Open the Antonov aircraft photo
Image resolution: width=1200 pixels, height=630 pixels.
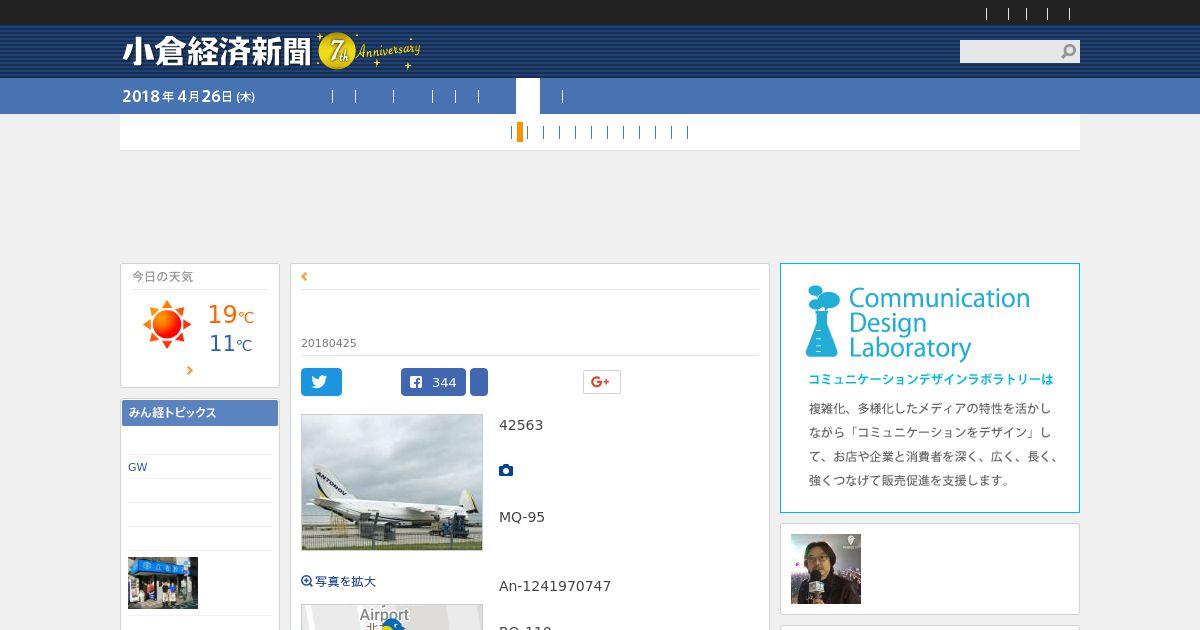tap(392, 482)
